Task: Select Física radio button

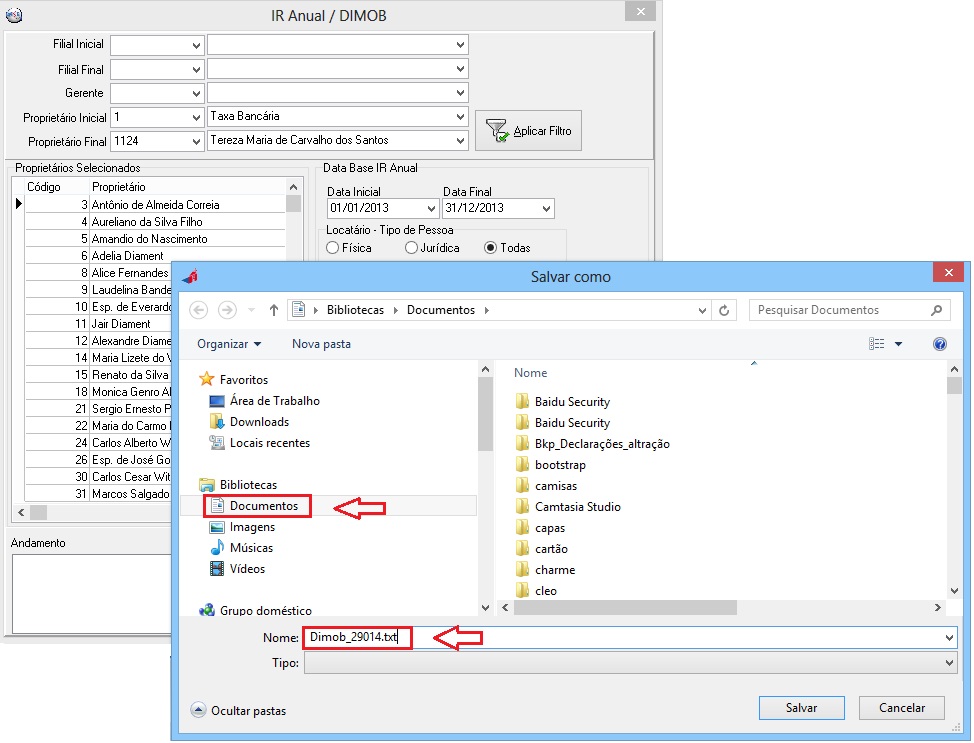Action: coord(333,248)
